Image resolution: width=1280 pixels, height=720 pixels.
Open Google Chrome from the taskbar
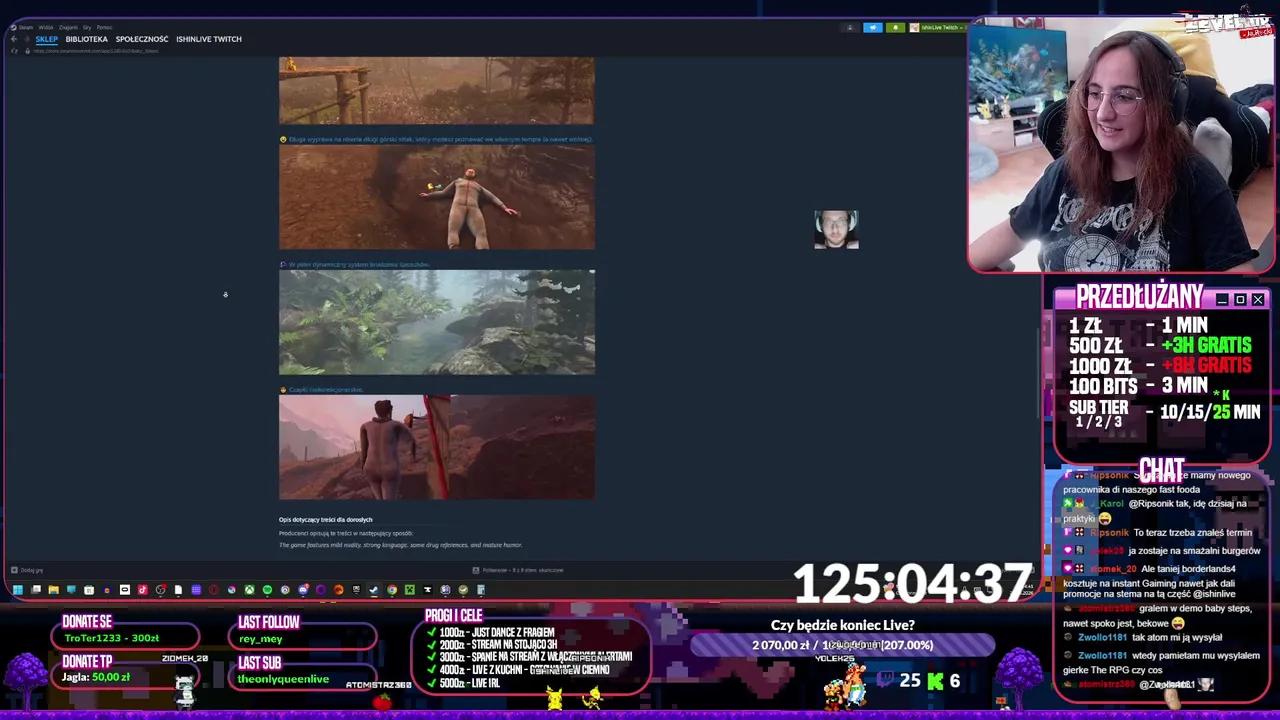[x=392, y=590]
